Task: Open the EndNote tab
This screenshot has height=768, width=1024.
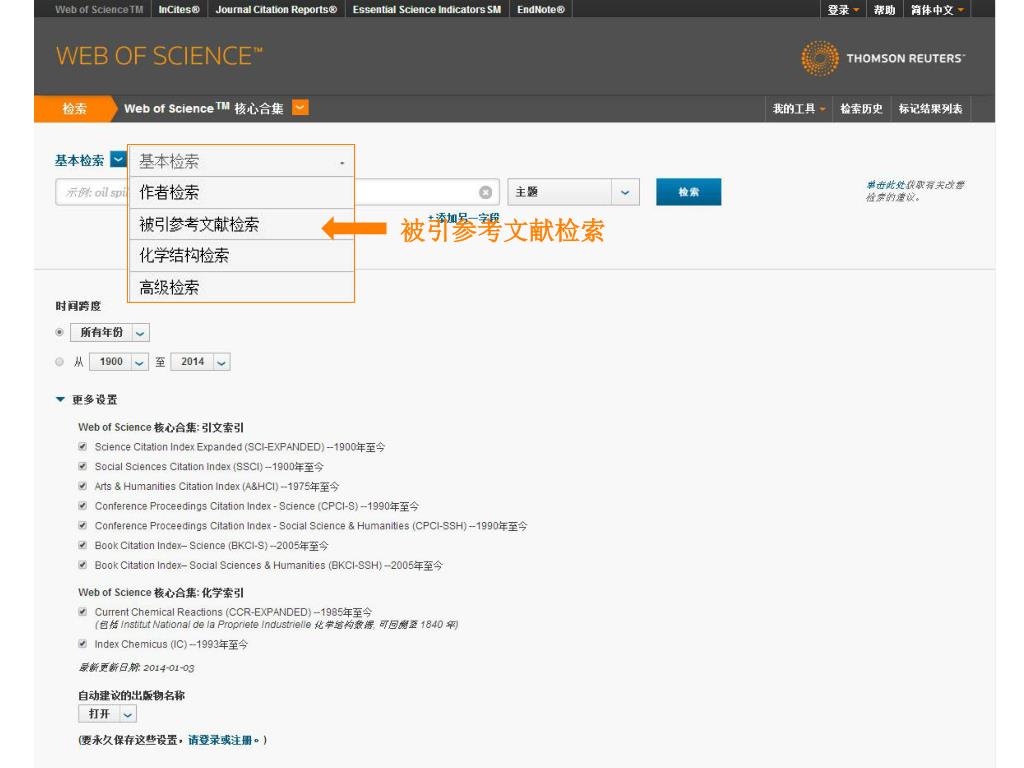Action: (x=541, y=10)
